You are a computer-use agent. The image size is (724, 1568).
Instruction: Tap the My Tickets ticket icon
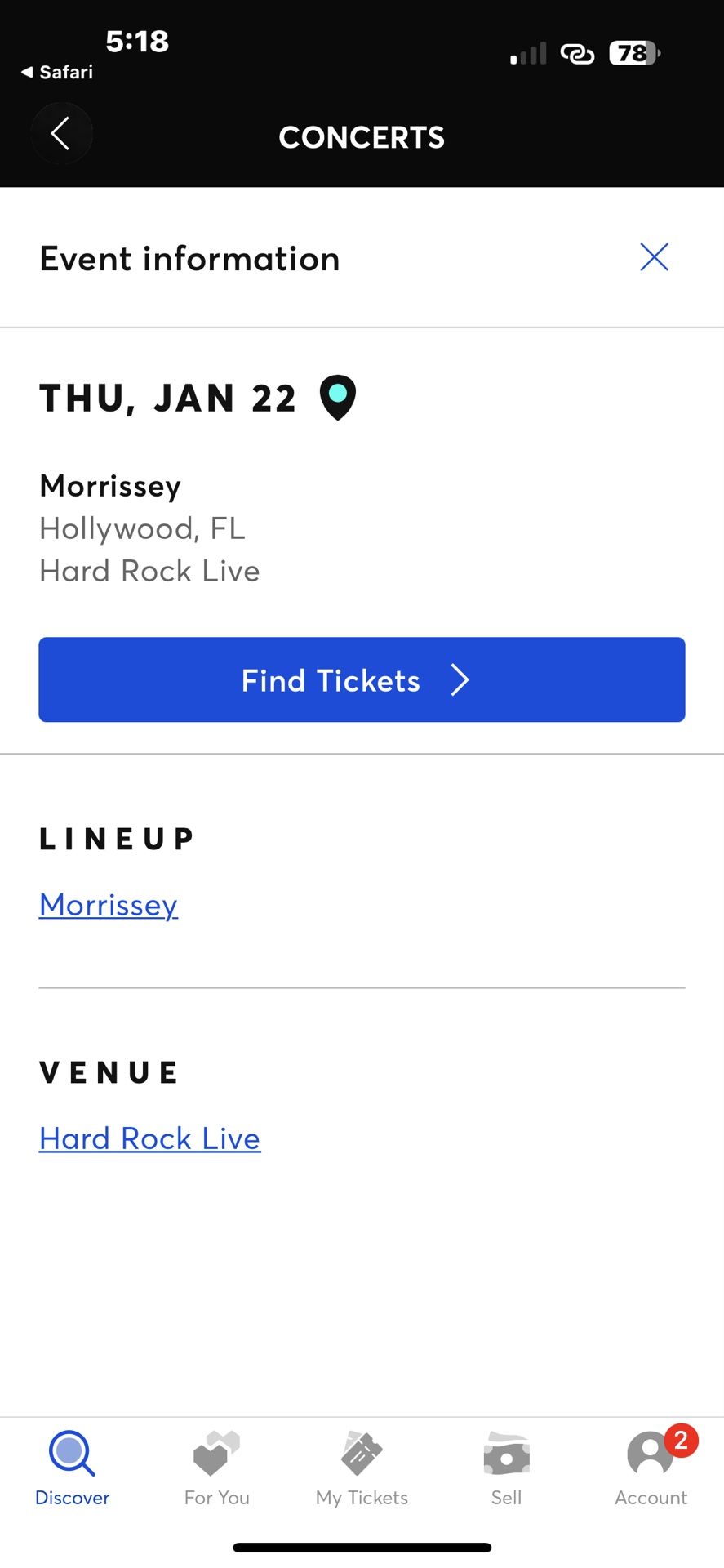[x=362, y=1454]
